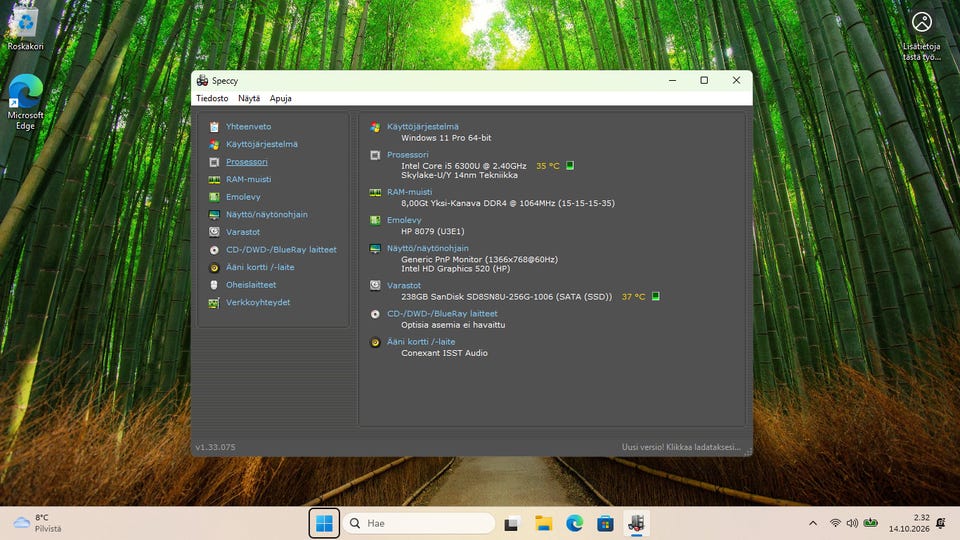Click the Käyttöjärjestelmä icon in summary panel
960x540 pixels.
tap(375, 127)
